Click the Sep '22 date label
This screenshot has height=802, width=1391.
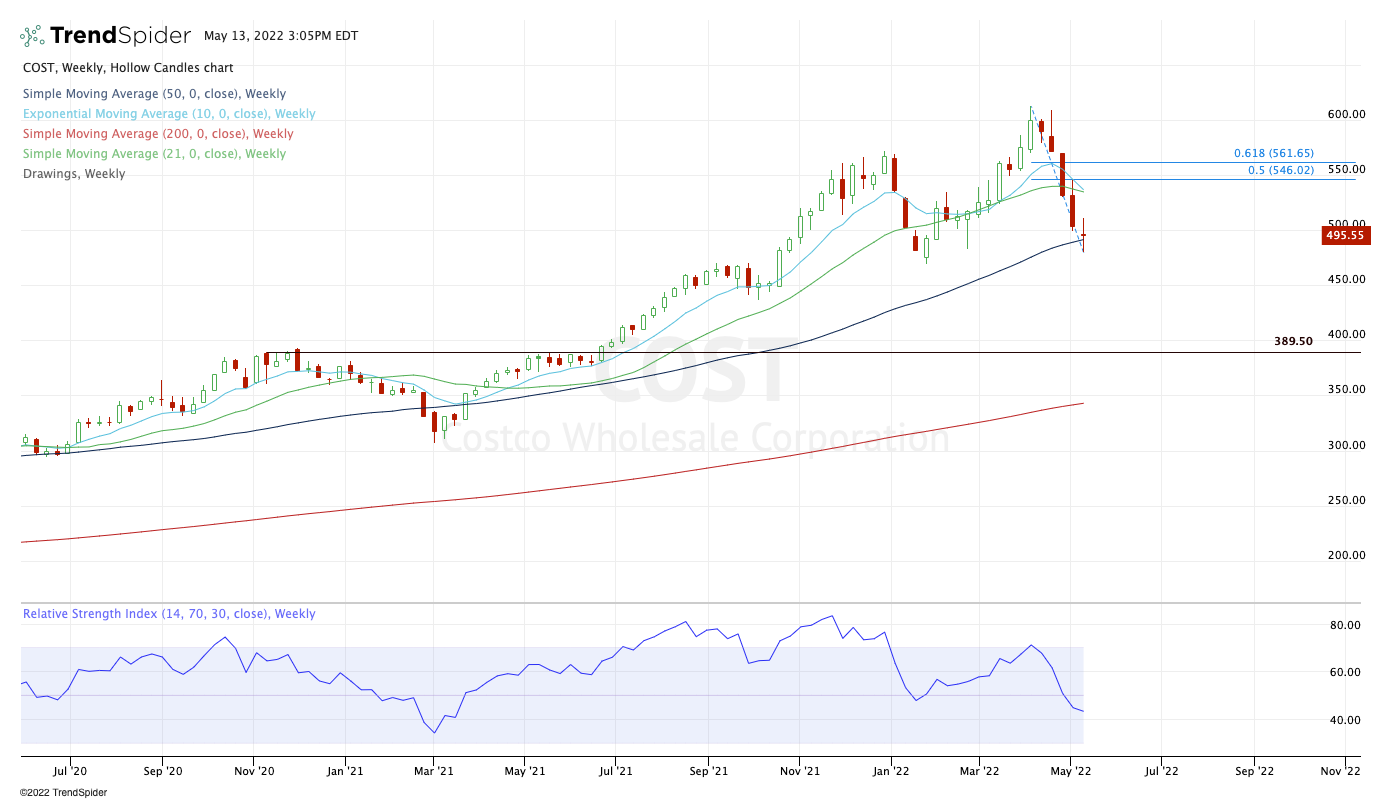point(1254,772)
